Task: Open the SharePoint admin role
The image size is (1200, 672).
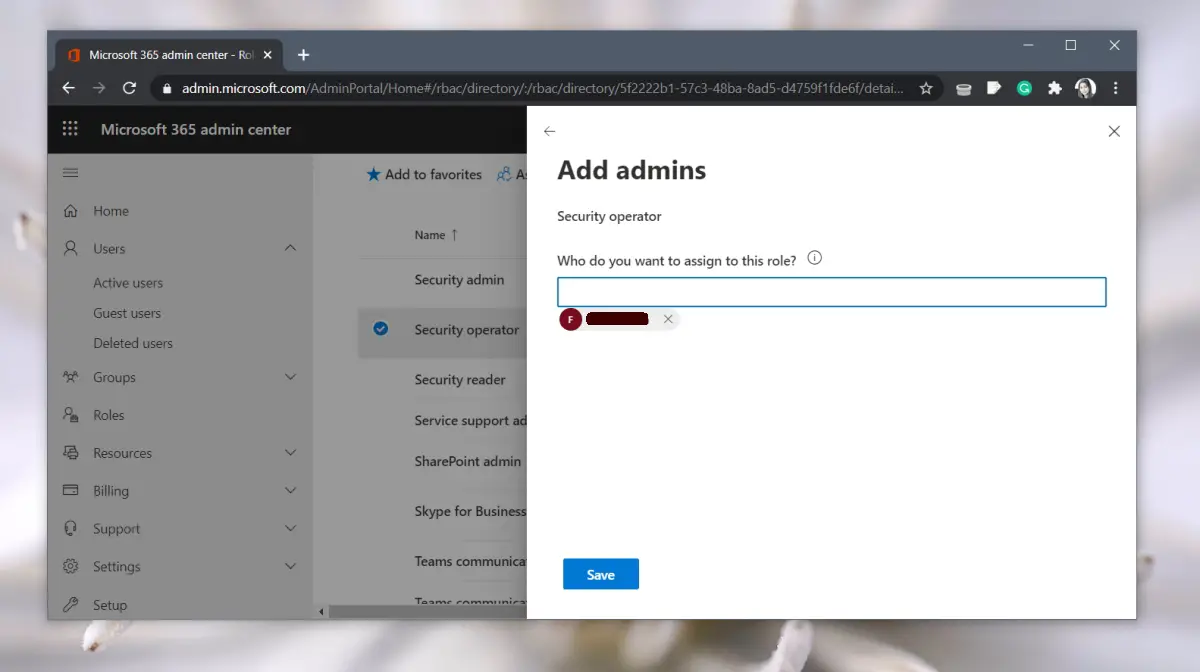Action: [x=468, y=461]
